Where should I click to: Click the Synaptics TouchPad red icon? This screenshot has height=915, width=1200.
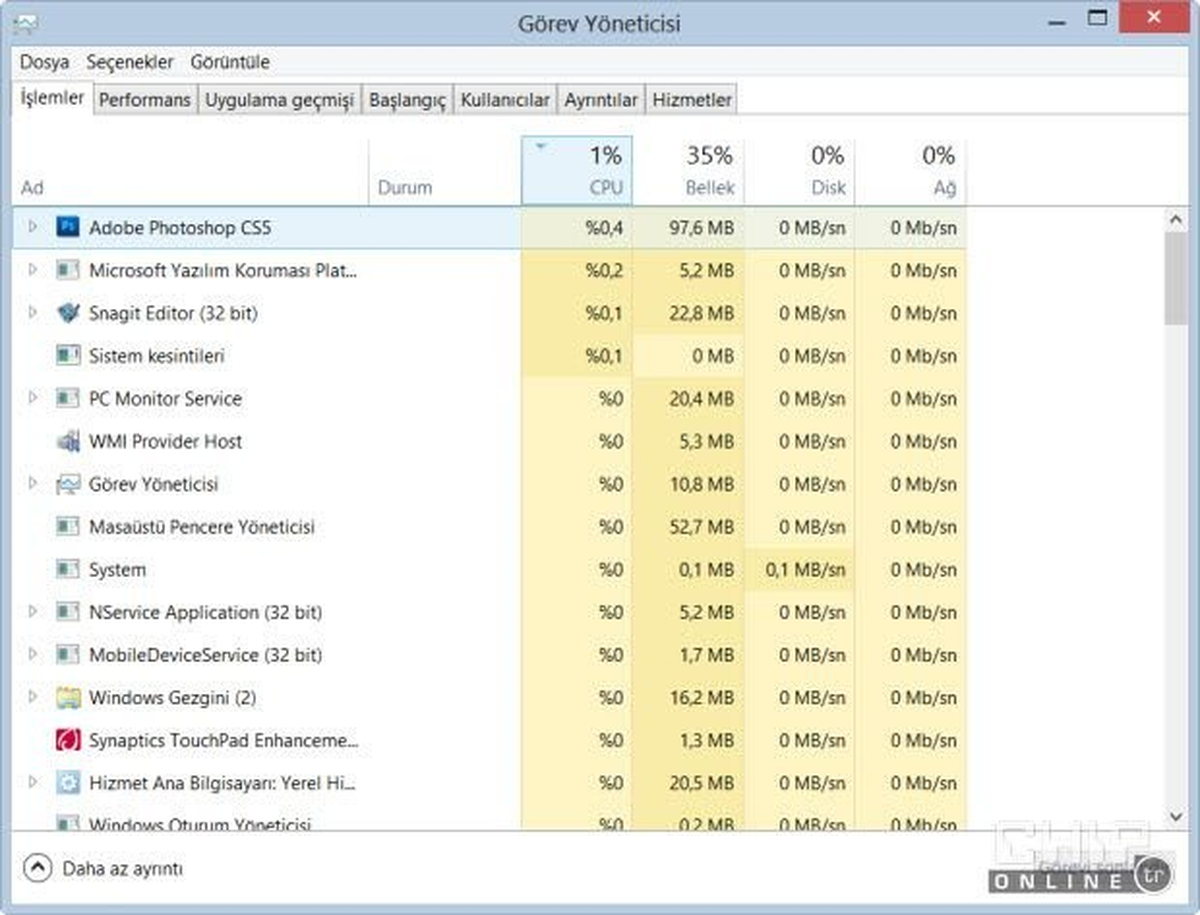point(68,741)
